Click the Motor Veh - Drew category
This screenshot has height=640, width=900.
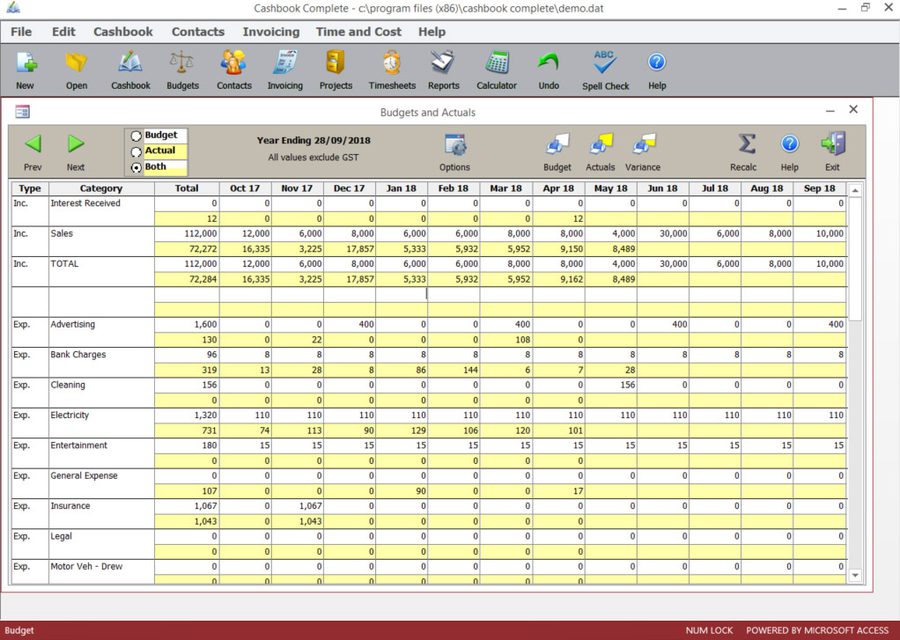pyautogui.click(x=87, y=567)
